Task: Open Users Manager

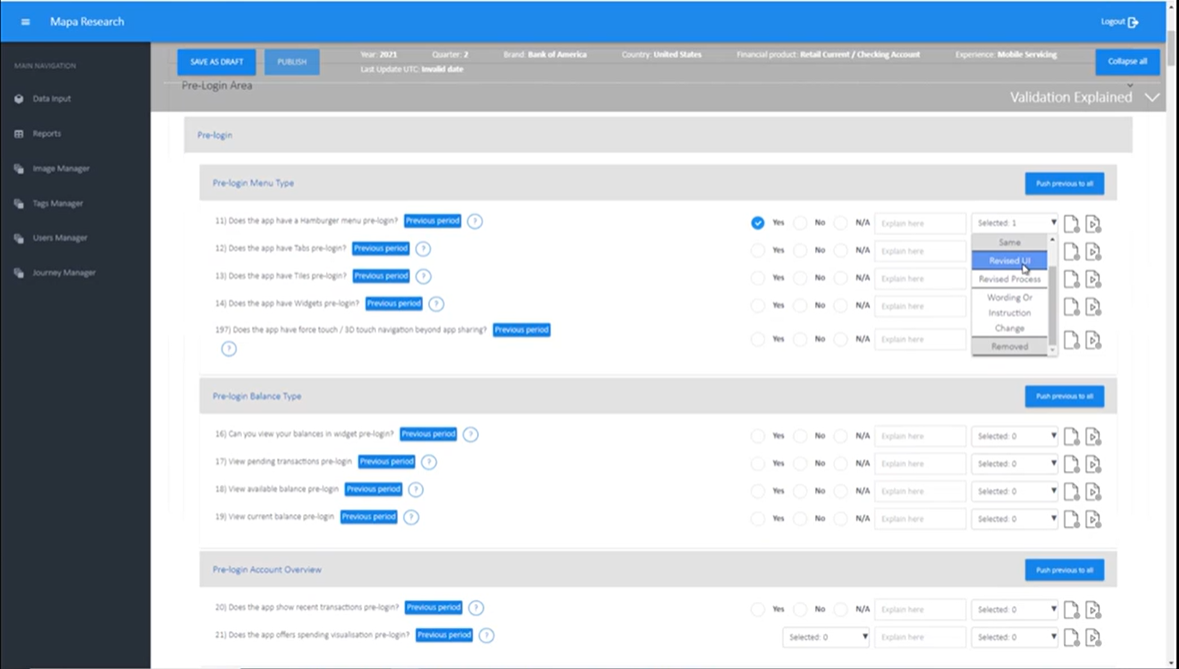Action: (x=59, y=238)
